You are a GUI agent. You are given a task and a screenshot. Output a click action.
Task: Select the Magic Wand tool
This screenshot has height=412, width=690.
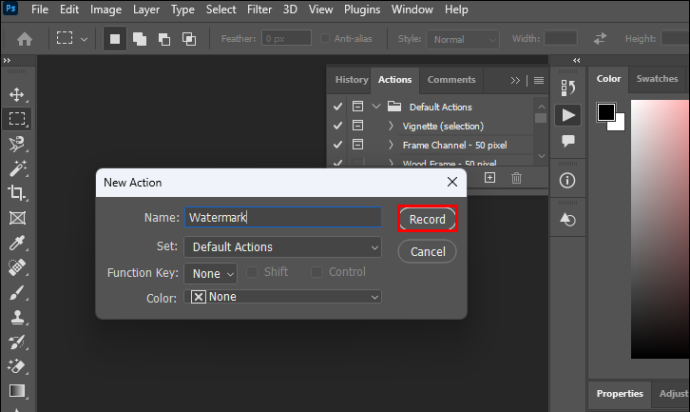17,168
